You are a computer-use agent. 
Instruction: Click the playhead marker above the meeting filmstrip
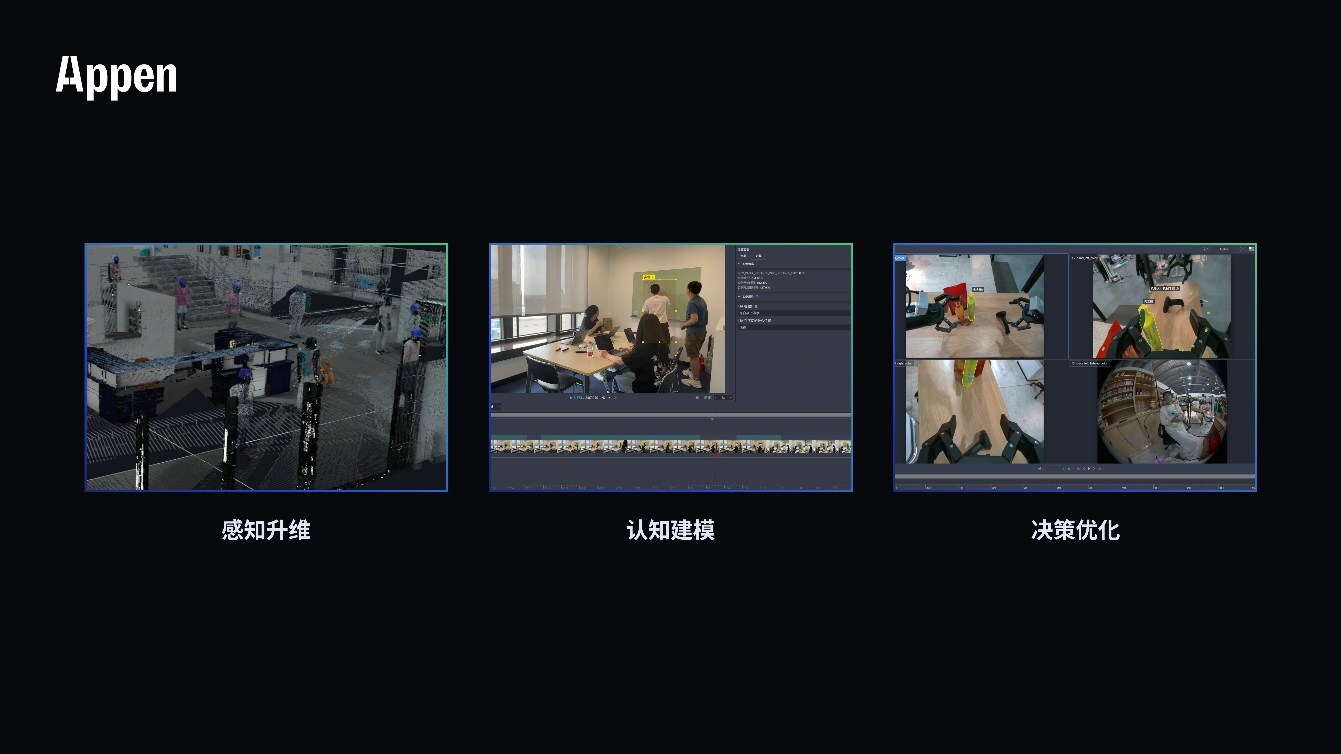[711, 420]
